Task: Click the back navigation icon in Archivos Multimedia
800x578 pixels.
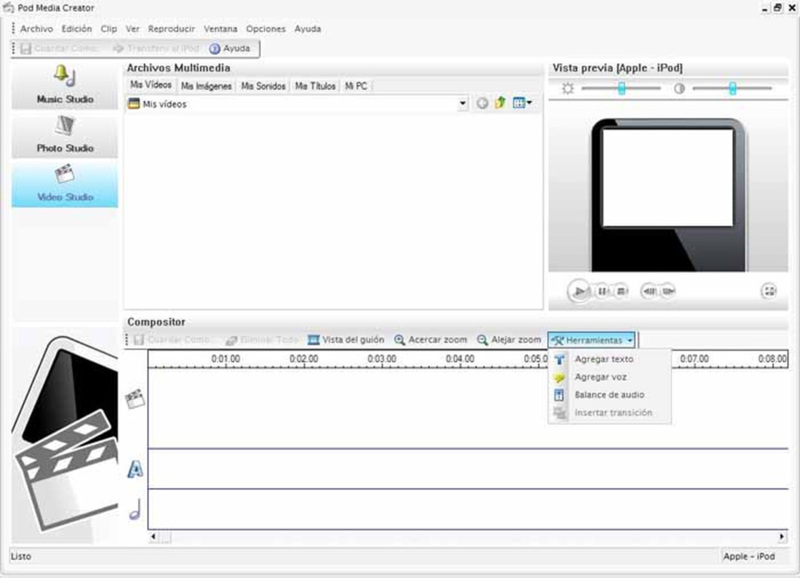Action: click(482, 104)
